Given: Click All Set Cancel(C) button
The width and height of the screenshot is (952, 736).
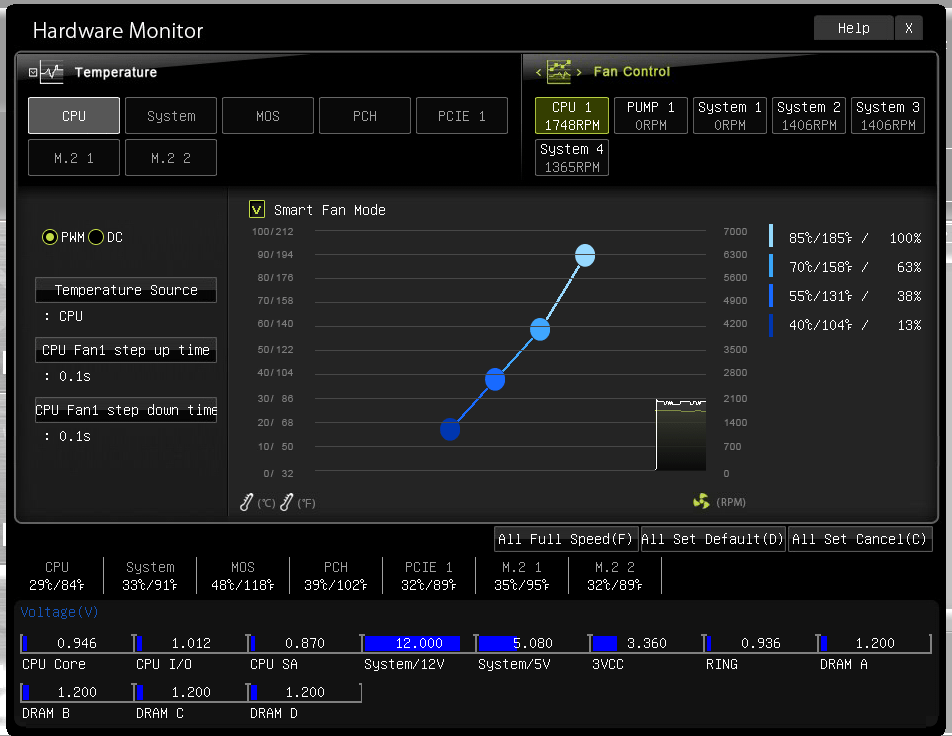Looking at the screenshot, I should pos(860,539).
